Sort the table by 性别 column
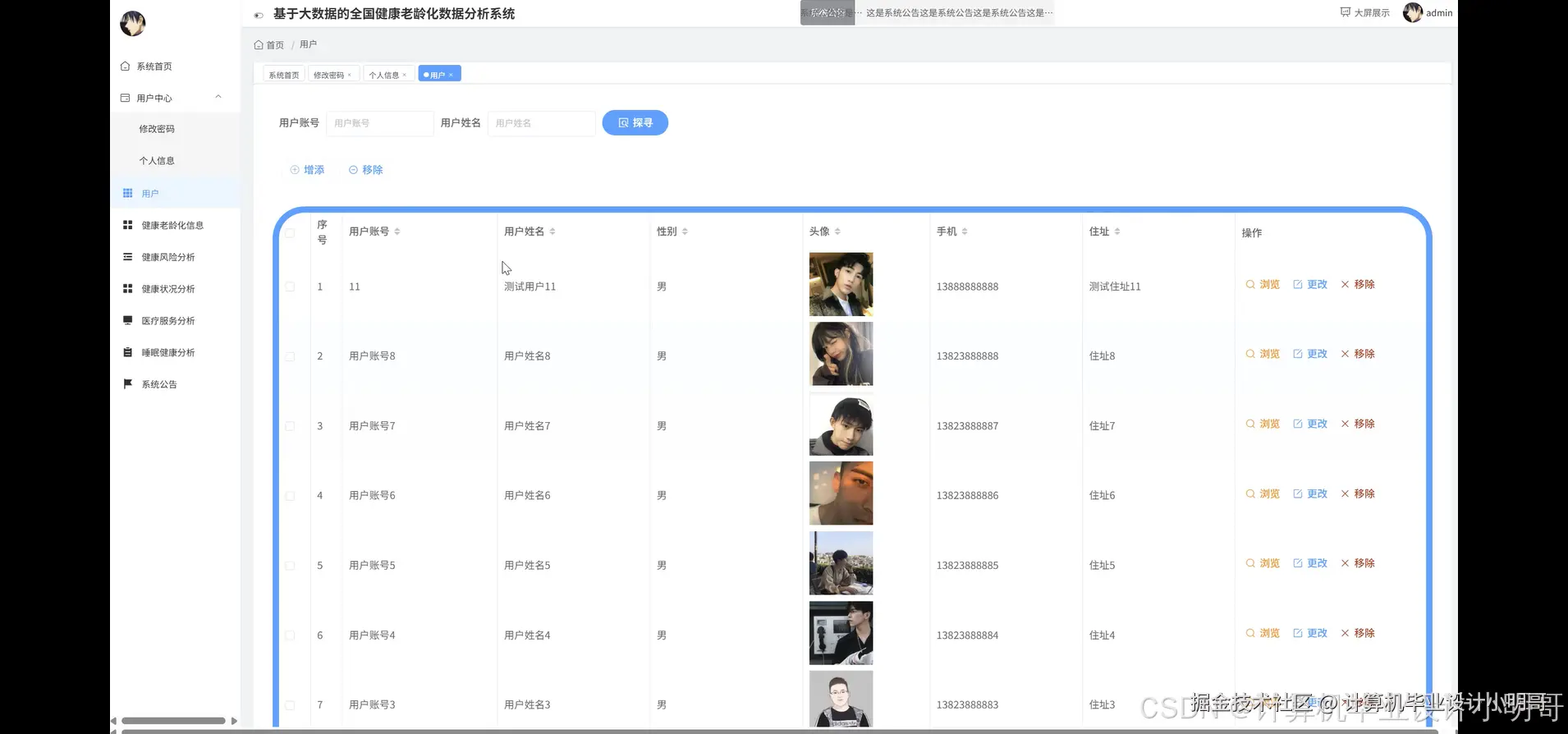 coord(685,232)
